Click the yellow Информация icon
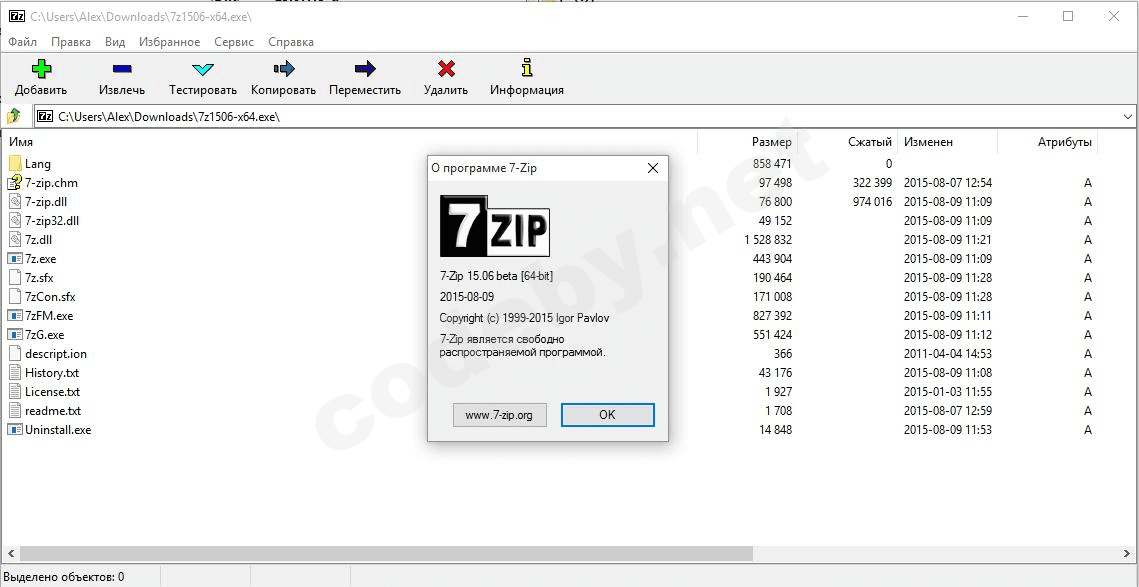Screen dimensions: 1139x587 527,68
